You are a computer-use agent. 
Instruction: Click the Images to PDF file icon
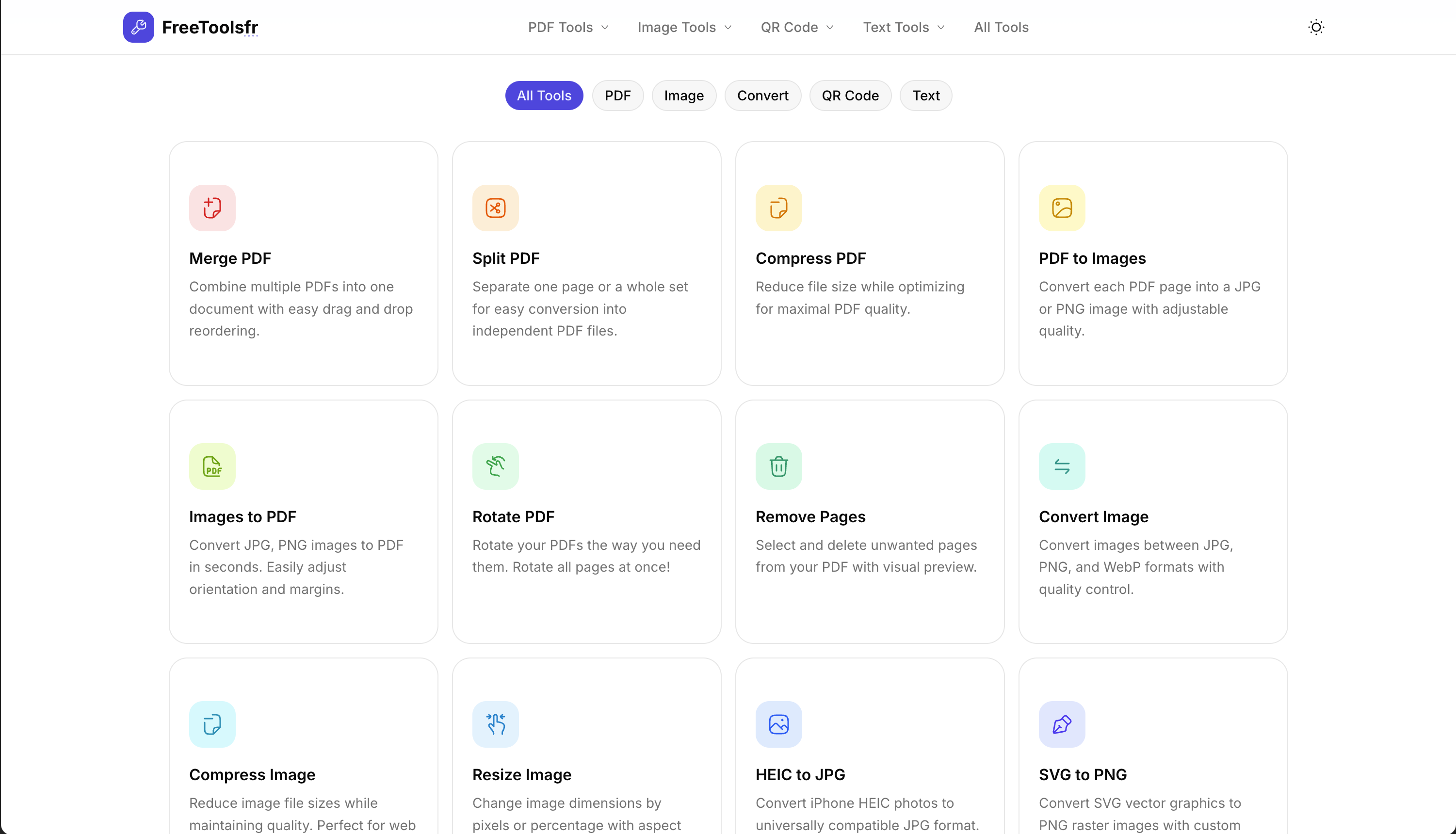coord(212,466)
